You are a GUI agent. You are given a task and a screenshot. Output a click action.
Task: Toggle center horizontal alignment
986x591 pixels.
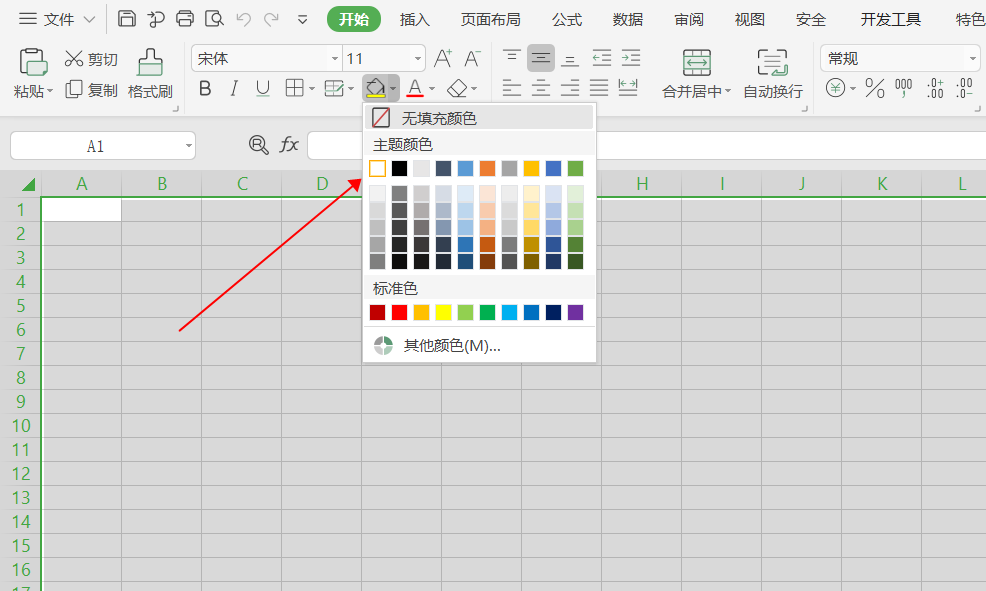(x=541, y=88)
